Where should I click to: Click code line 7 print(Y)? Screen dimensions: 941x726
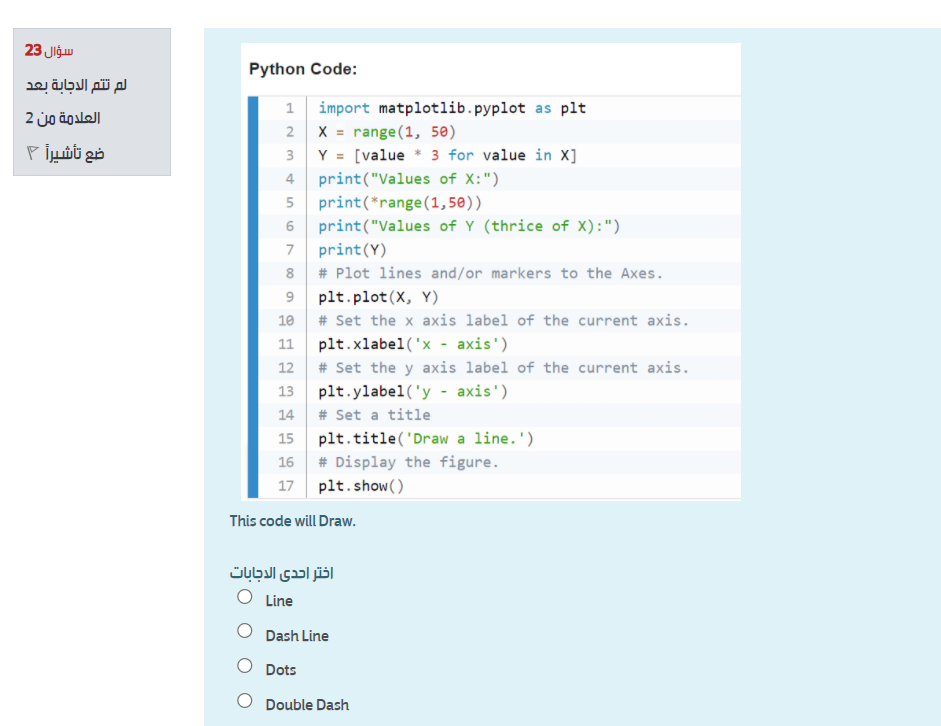pyautogui.click(x=352, y=250)
